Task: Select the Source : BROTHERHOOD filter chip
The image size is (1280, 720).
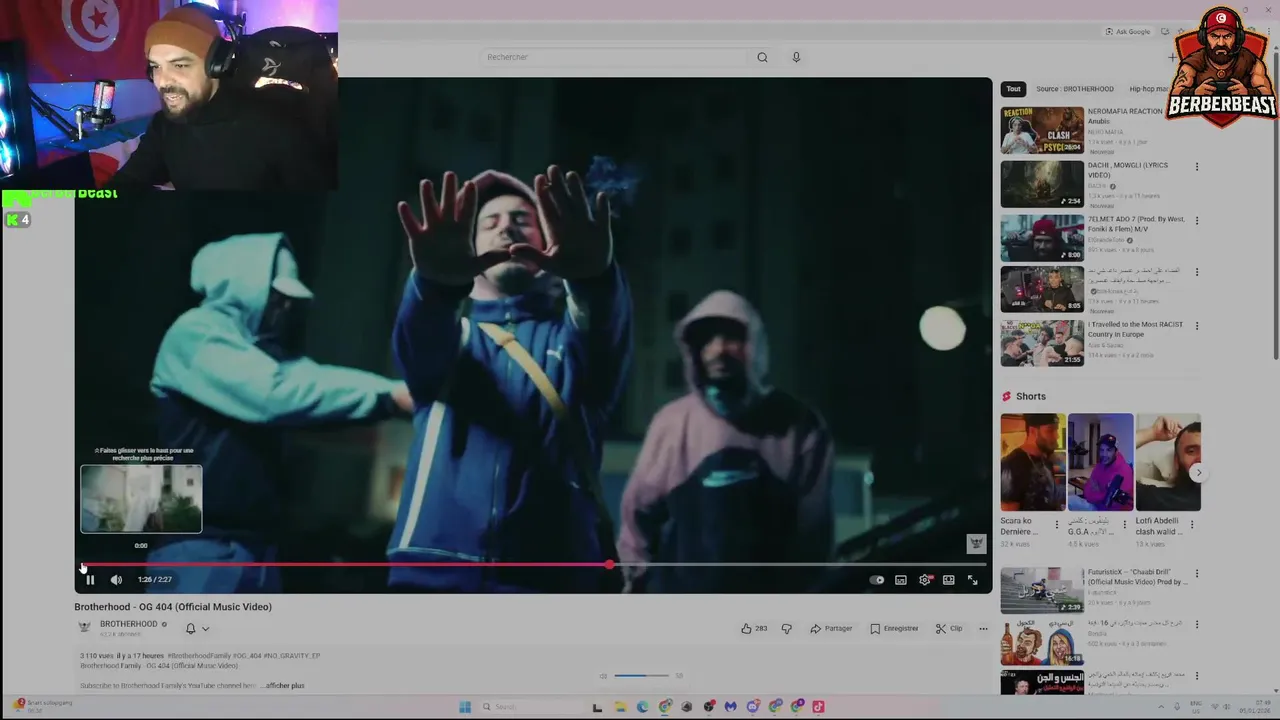Action: click(1075, 89)
